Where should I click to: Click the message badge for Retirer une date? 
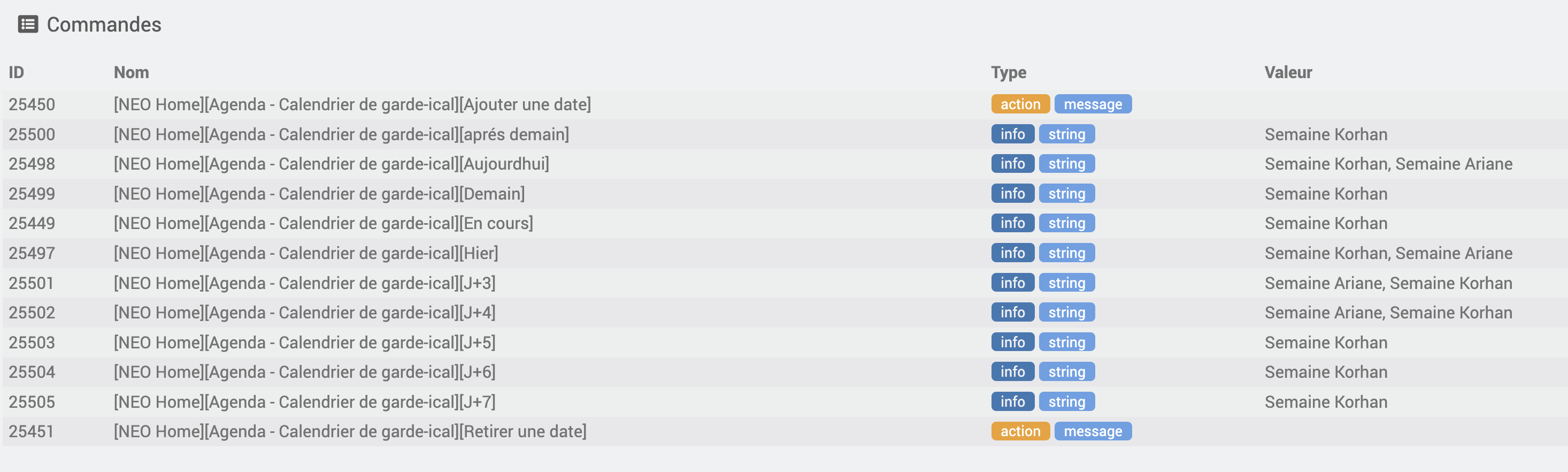point(1093,431)
